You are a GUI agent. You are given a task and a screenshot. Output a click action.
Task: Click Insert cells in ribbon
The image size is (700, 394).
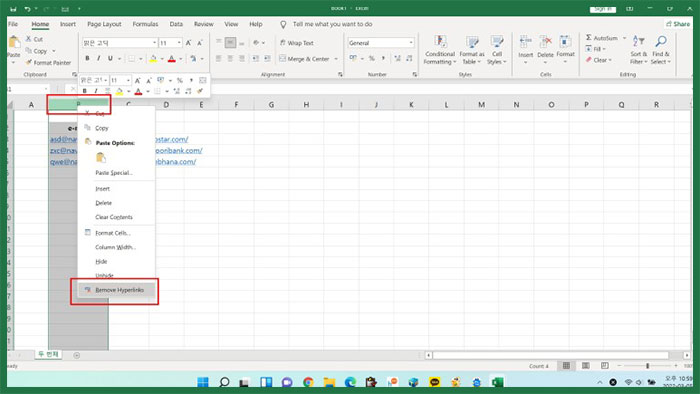525,50
